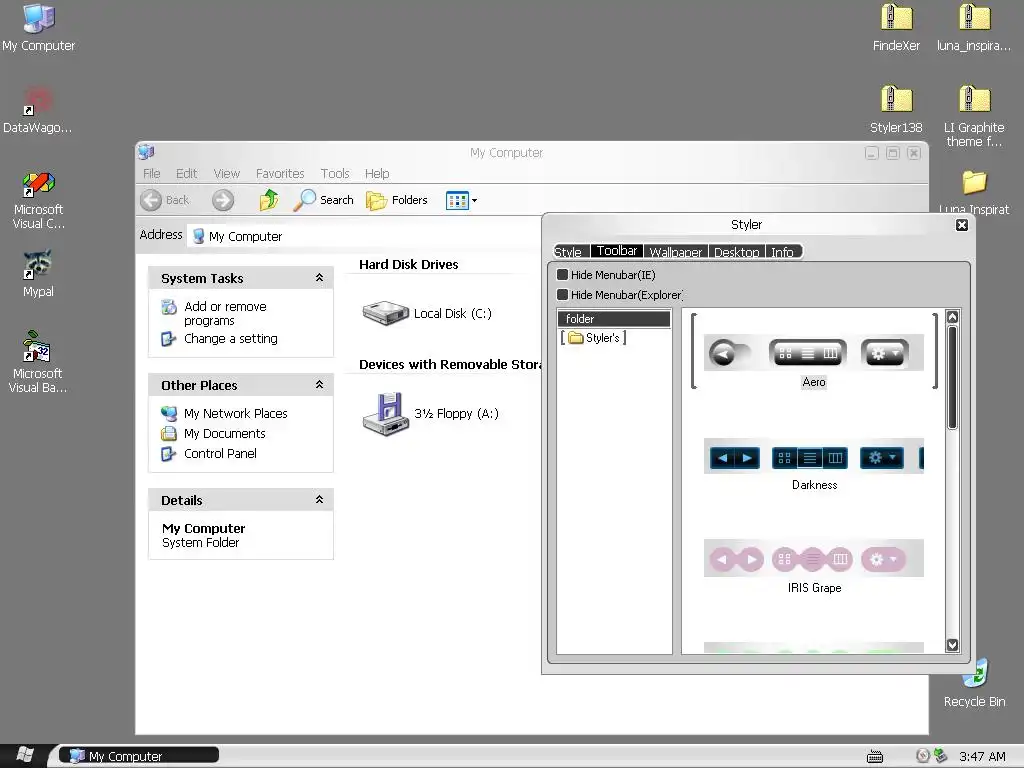1024x768 pixels.
Task: Click Change a setting link
Action: click(x=231, y=339)
